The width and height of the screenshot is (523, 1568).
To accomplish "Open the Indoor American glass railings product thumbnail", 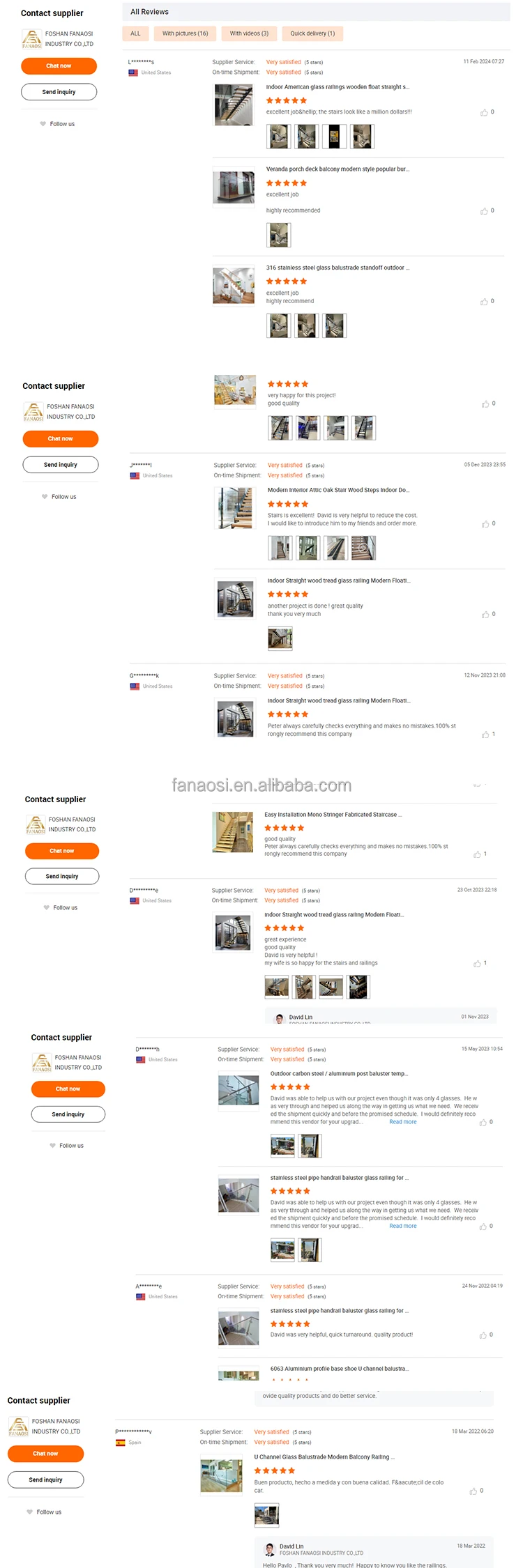I will pyautogui.click(x=234, y=105).
